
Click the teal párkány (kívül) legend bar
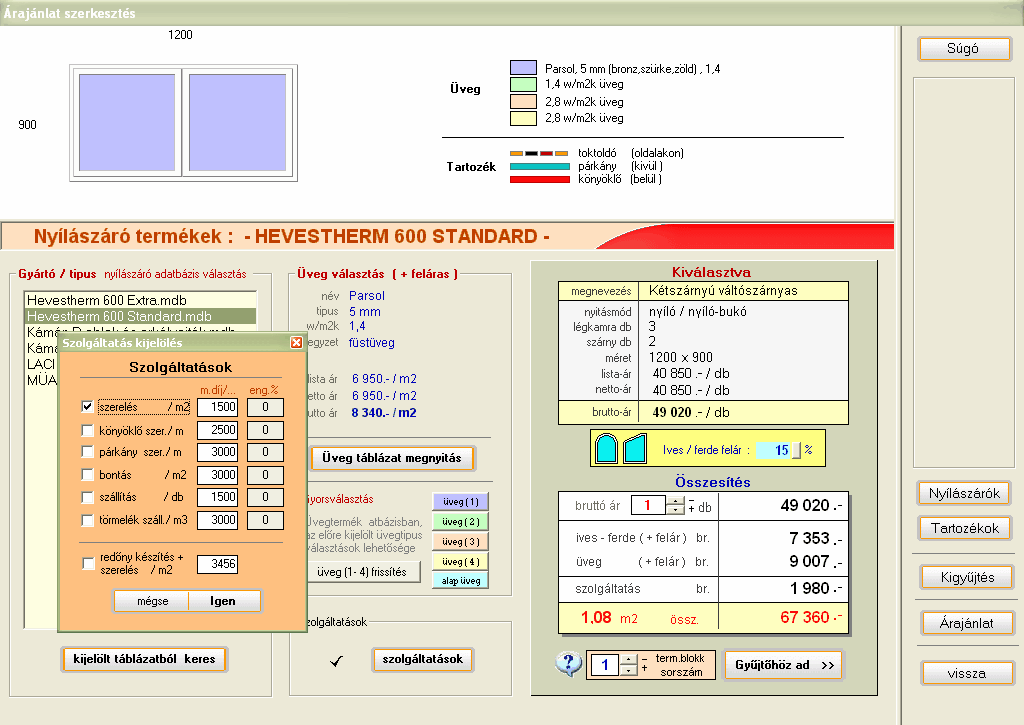coord(539,166)
